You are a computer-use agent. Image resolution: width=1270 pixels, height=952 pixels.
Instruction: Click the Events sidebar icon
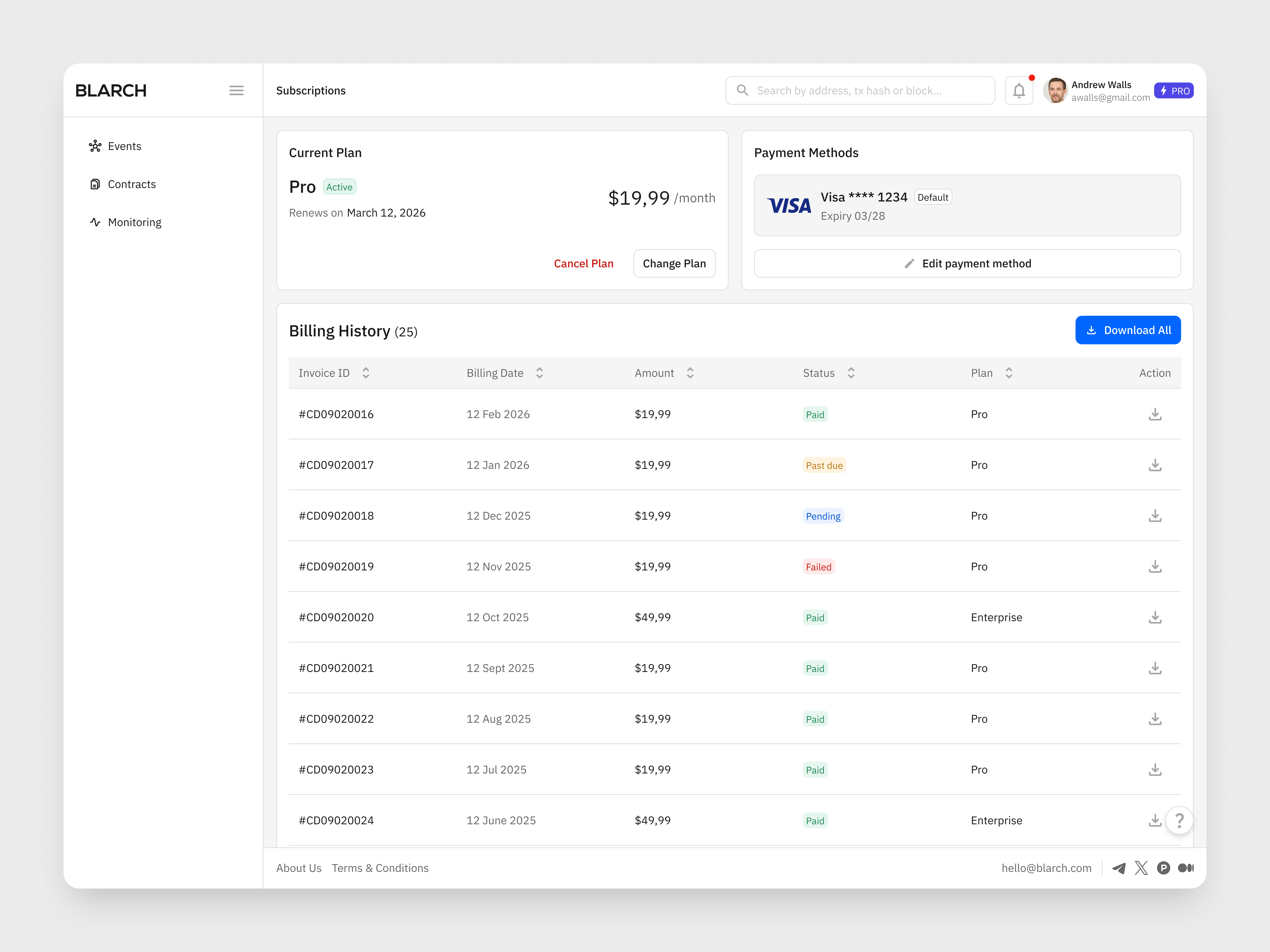(x=95, y=146)
